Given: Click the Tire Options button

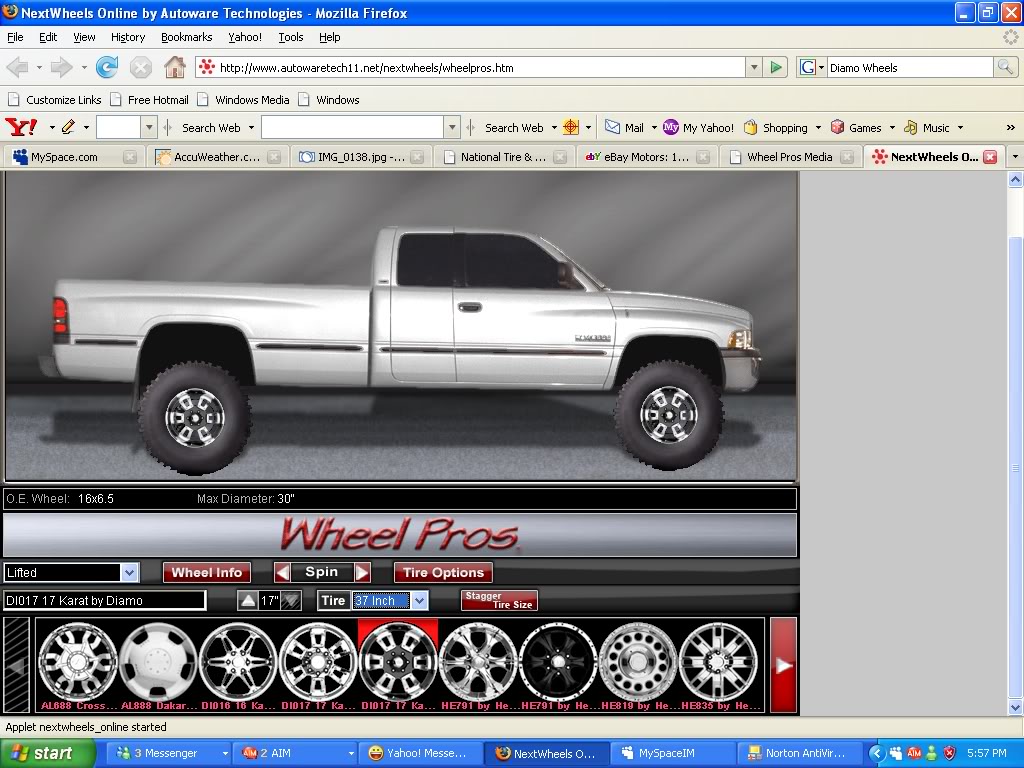Looking at the screenshot, I should pyautogui.click(x=443, y=572).
